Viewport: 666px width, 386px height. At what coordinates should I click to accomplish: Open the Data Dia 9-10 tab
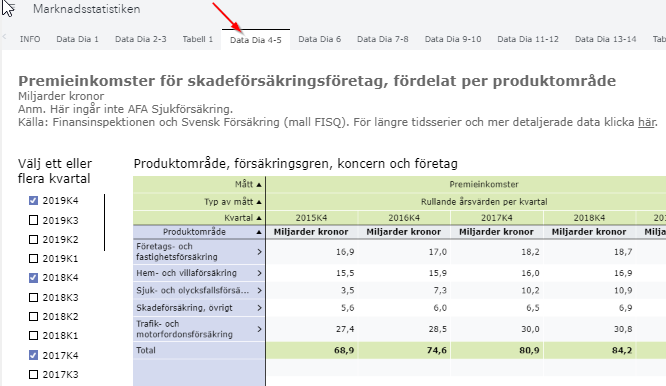tap(453, 39)
